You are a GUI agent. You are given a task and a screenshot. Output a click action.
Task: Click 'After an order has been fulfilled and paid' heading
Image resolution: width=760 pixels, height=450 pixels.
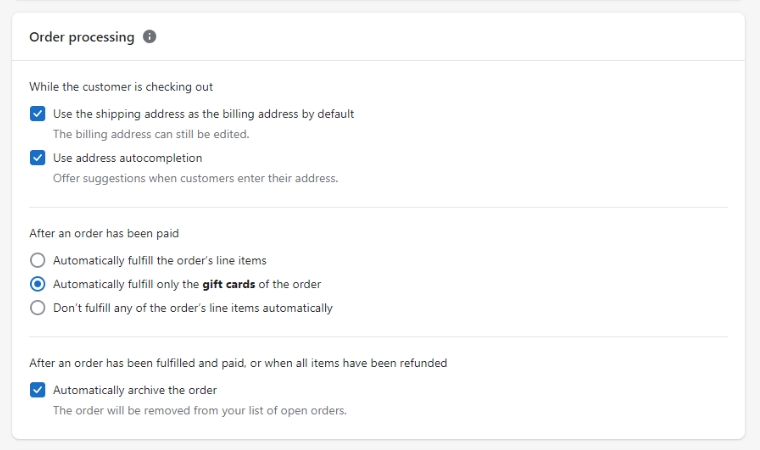(238, 363)
